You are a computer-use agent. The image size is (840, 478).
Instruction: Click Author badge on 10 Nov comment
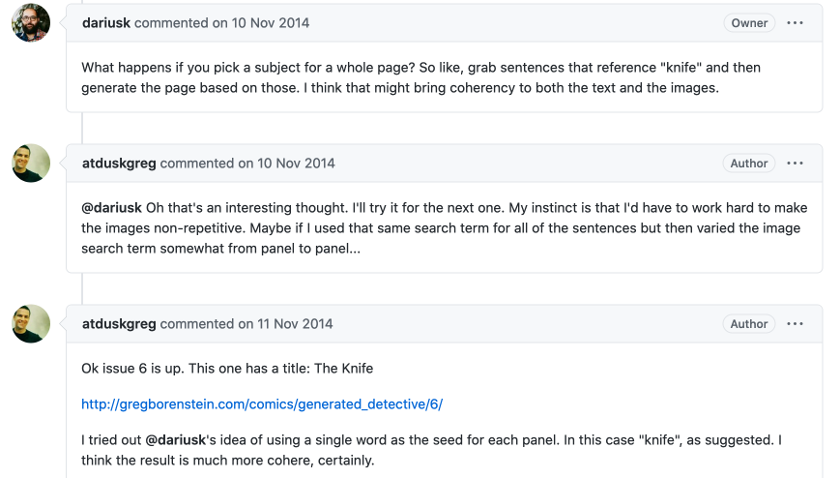(749, 163)
